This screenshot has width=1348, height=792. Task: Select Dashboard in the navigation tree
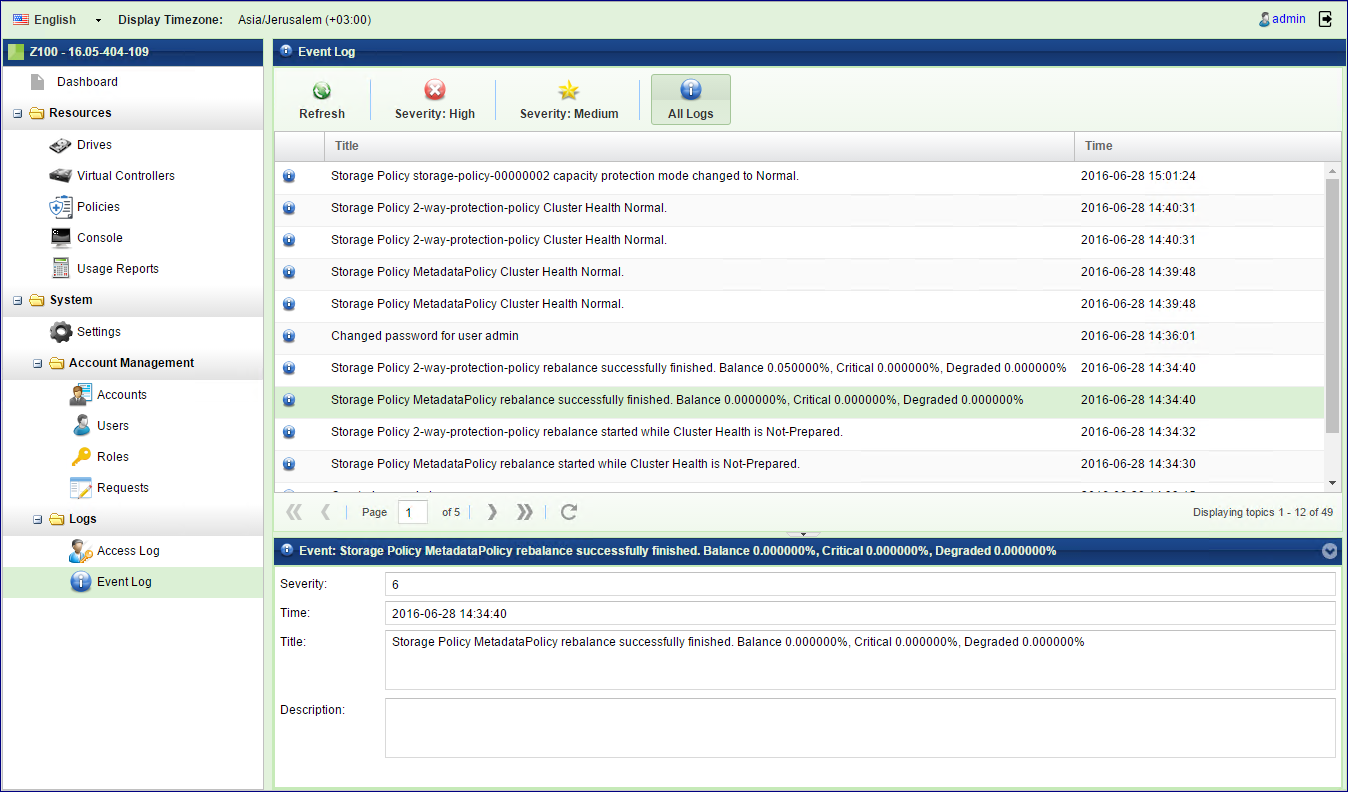[87, 82]
